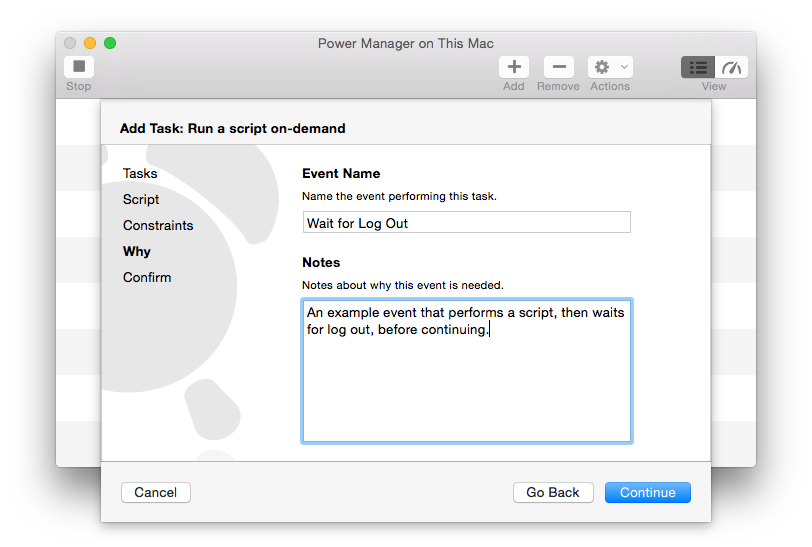Click the Event Name text field
Viewport: 812px width, 547px height.
[x=466, y=223]
